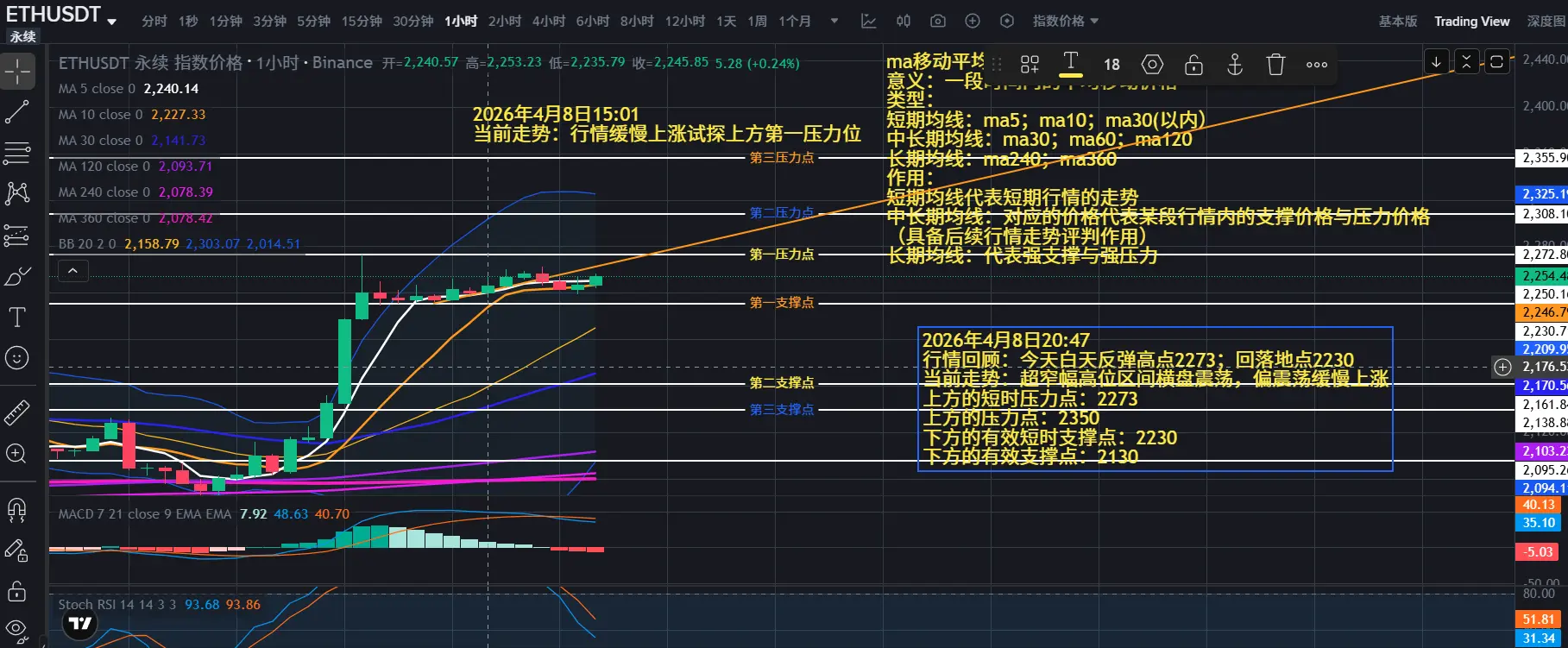Switch to 1天 timeframe
The image size is (1568, 648).
pyautogui.click(x=727, y=21)
